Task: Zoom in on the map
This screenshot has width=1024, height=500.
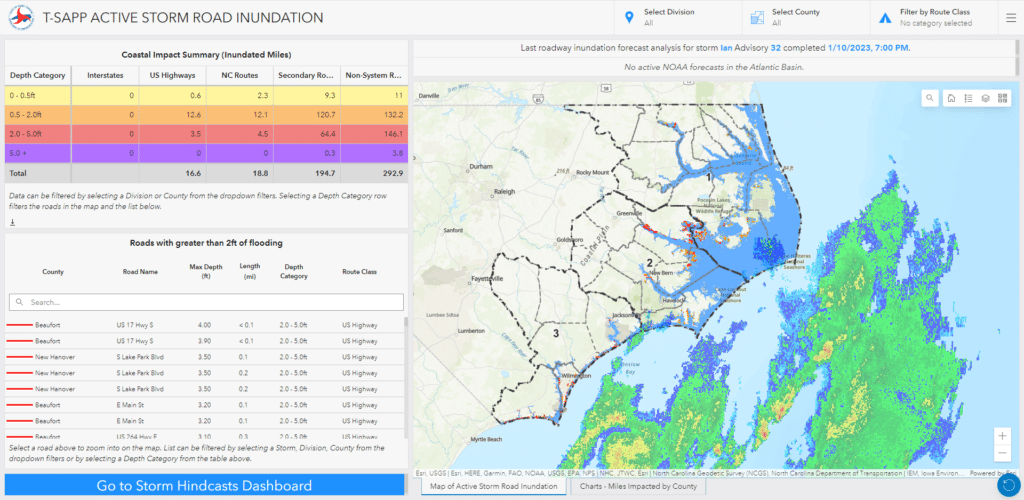Action: 1003,436
